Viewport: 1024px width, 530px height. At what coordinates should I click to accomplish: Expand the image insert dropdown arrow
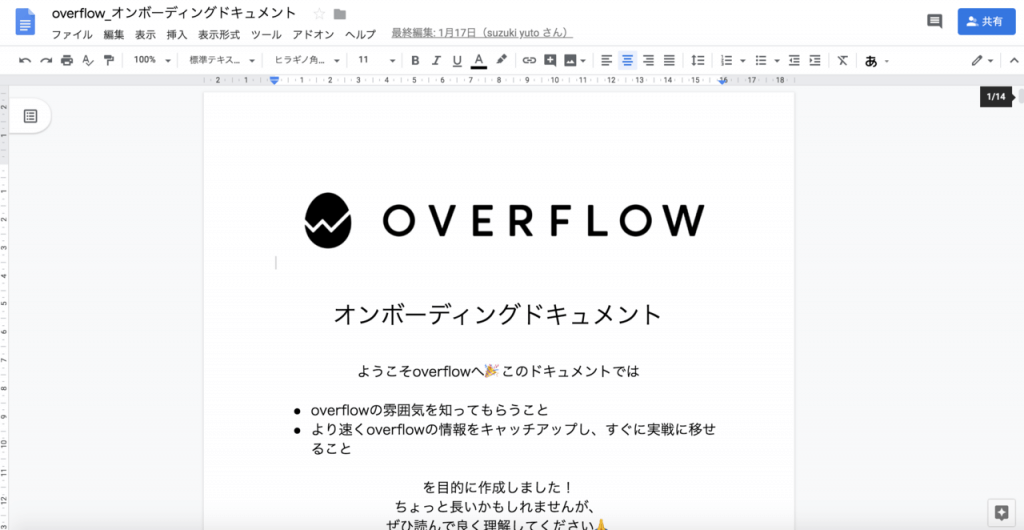coord(583,61)
